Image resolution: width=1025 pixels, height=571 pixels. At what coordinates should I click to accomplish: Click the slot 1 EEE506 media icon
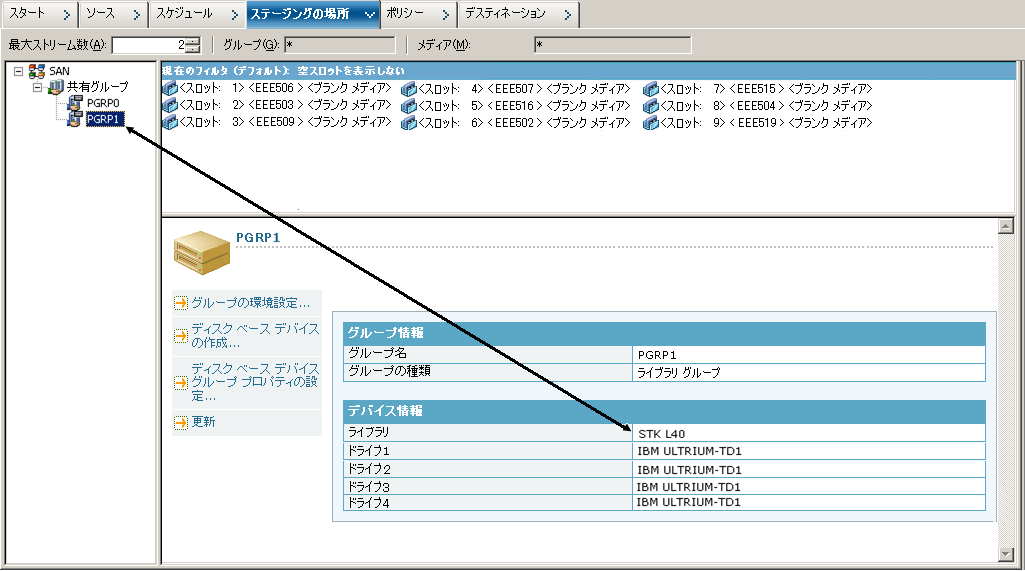click(x=169, y=89)
